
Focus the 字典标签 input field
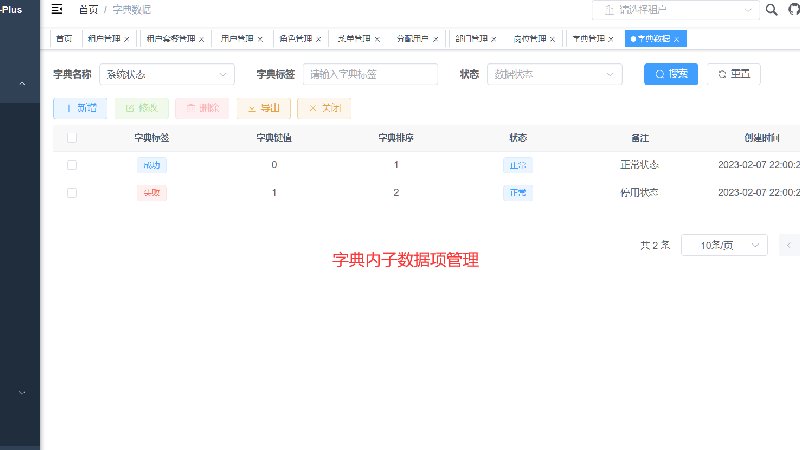pyautogui.click(x=370, y=74)
